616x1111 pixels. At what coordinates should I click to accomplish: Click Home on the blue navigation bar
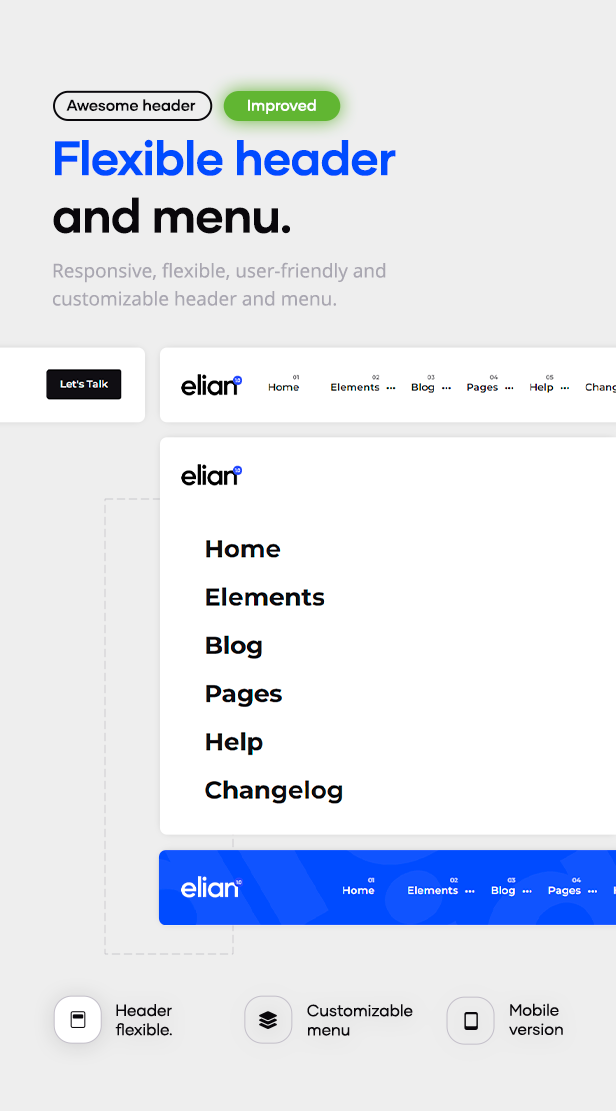358,890
